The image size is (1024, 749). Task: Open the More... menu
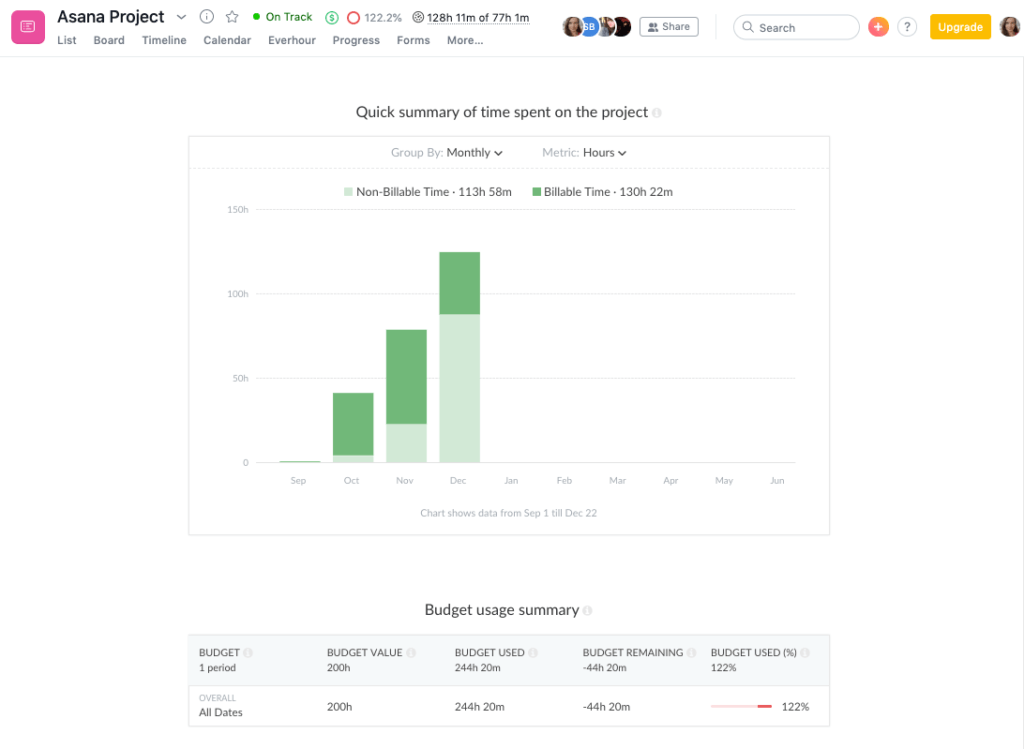(464, 41)
